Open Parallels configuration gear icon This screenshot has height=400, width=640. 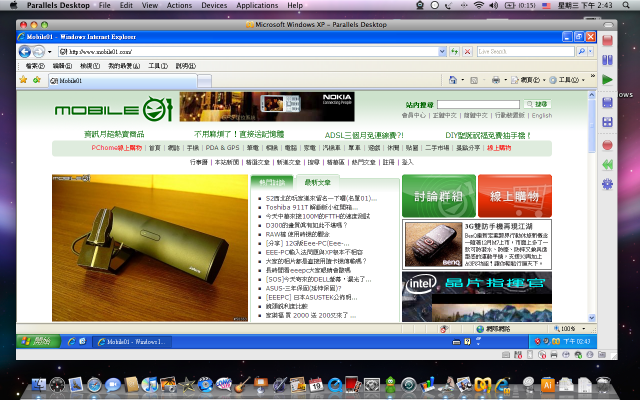tap(607, 184)
